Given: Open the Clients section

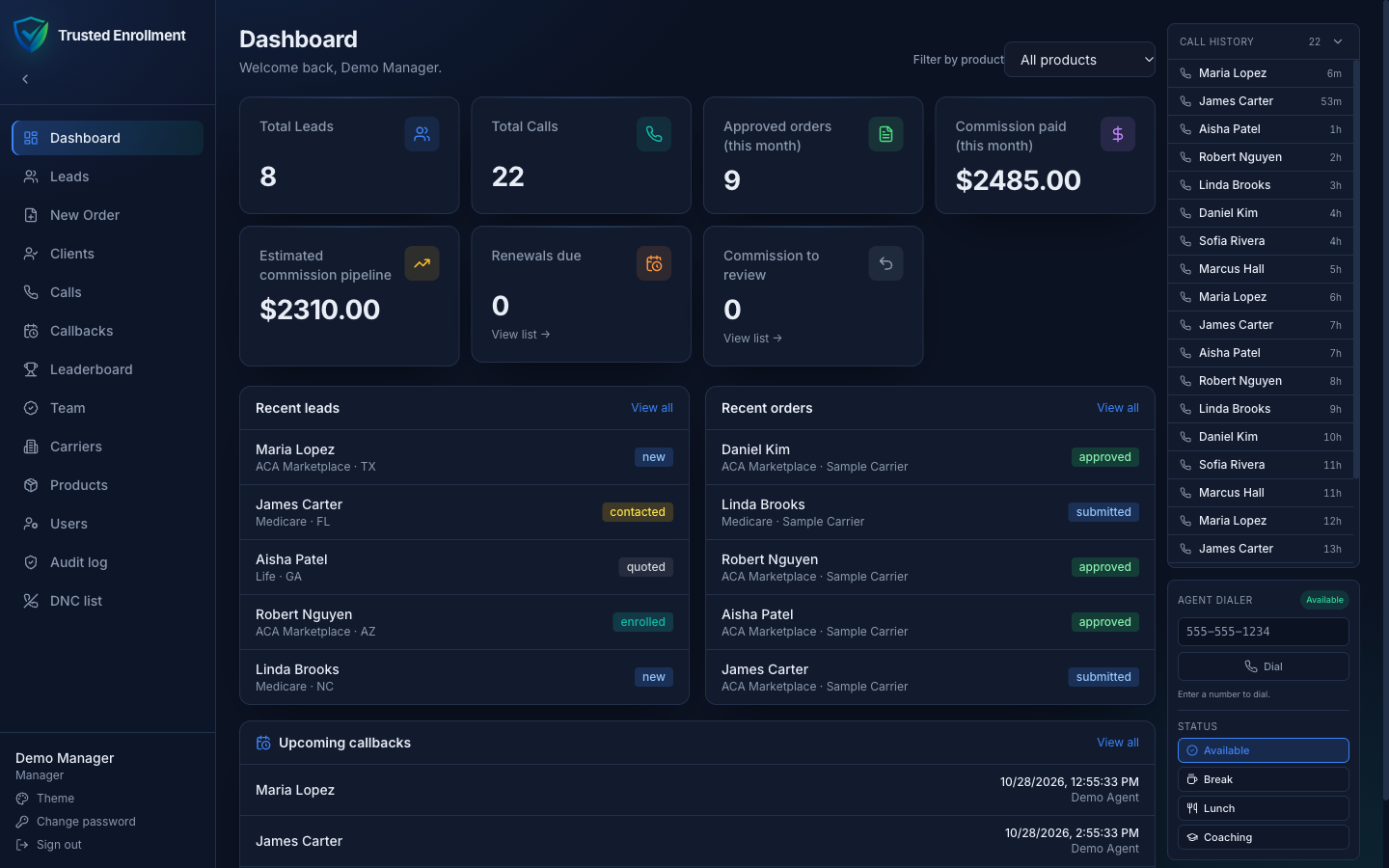Looking at the screenshot, I should click(107, 254).
